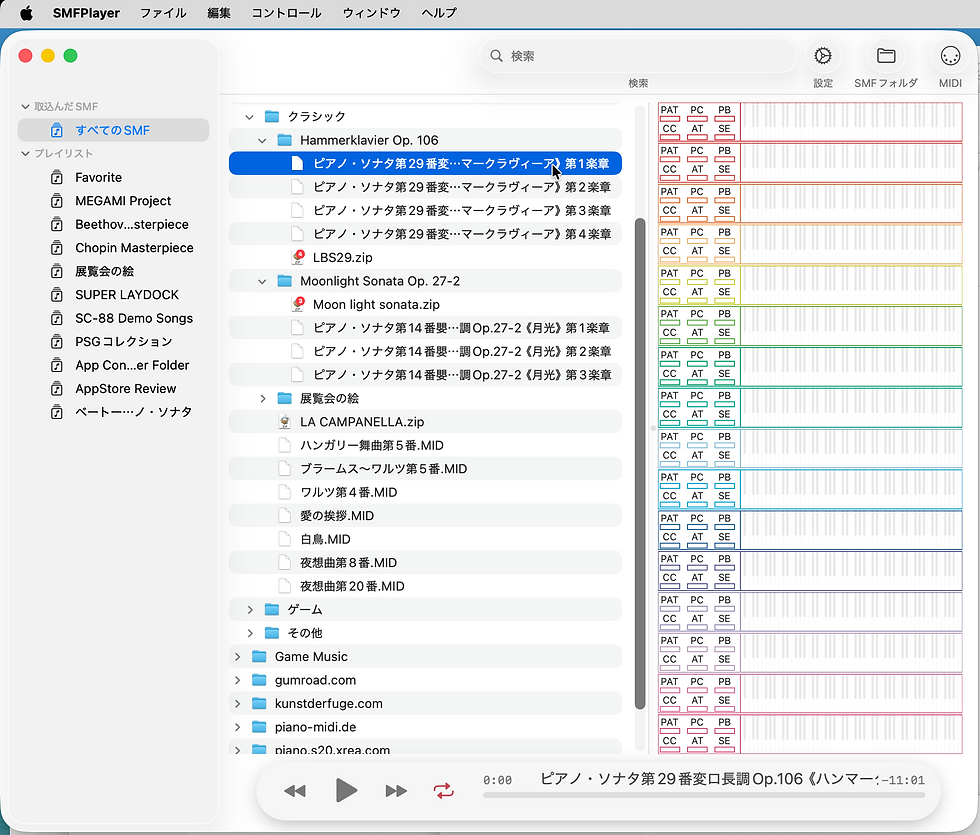
Task: Click the search magnifier icon
Action: 496,56
